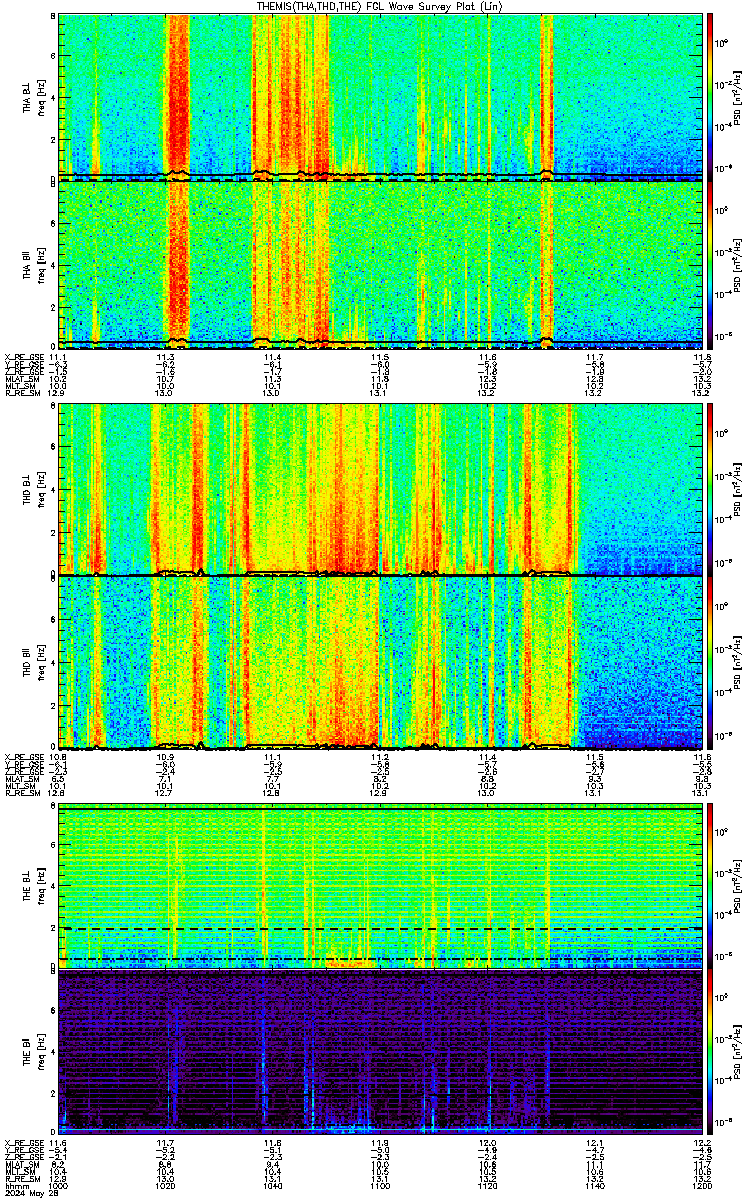Click the color bar beside THA B-perpendicular panel
Image resolution: width=750 pixels, height=1200 pixels.
coord(710,95)
